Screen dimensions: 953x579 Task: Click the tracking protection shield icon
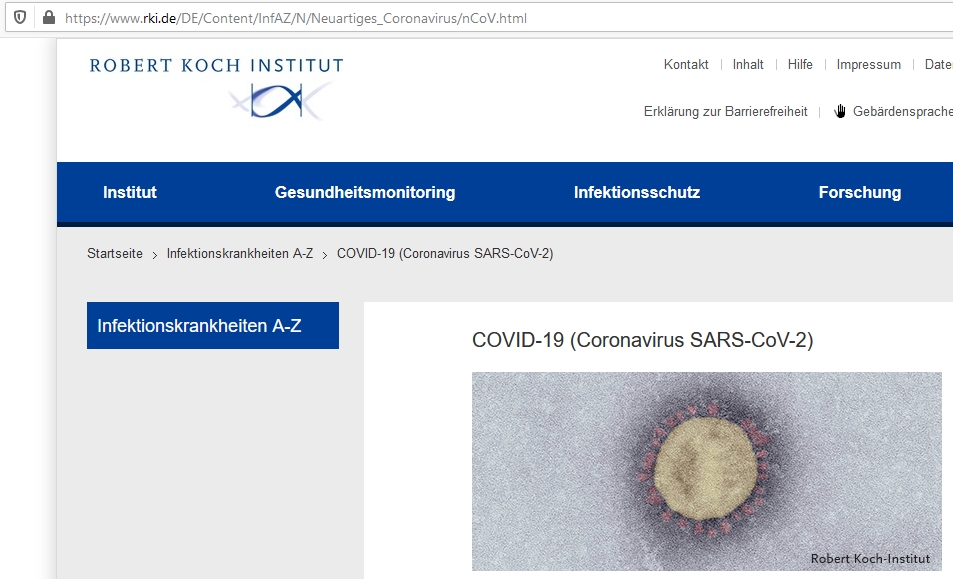(x=20, y=18)
